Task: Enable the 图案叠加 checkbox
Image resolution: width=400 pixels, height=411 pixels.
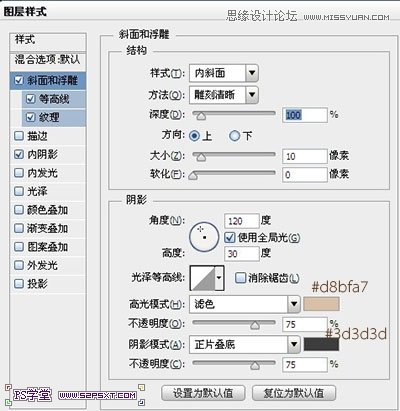Action: 19,247
